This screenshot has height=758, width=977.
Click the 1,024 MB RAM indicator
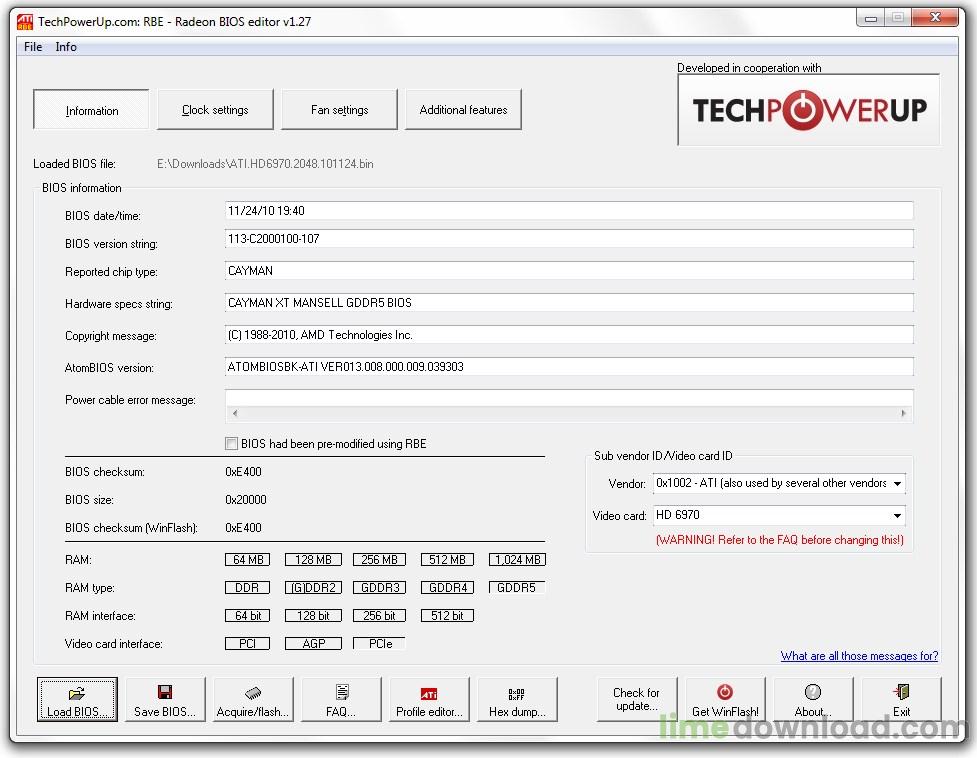[x=517, y=559]
